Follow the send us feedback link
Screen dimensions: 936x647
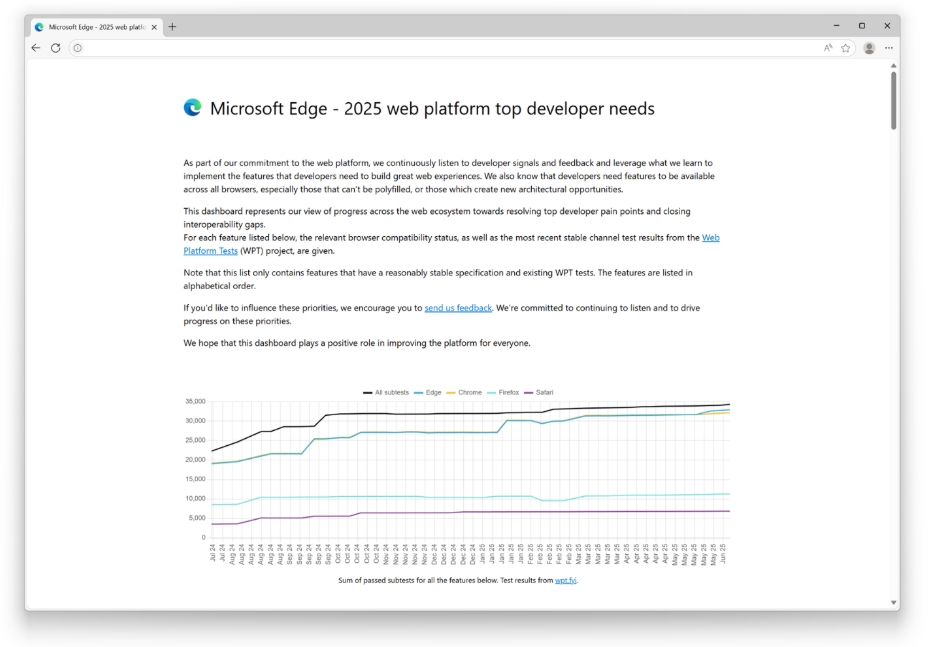coord(458,308)
